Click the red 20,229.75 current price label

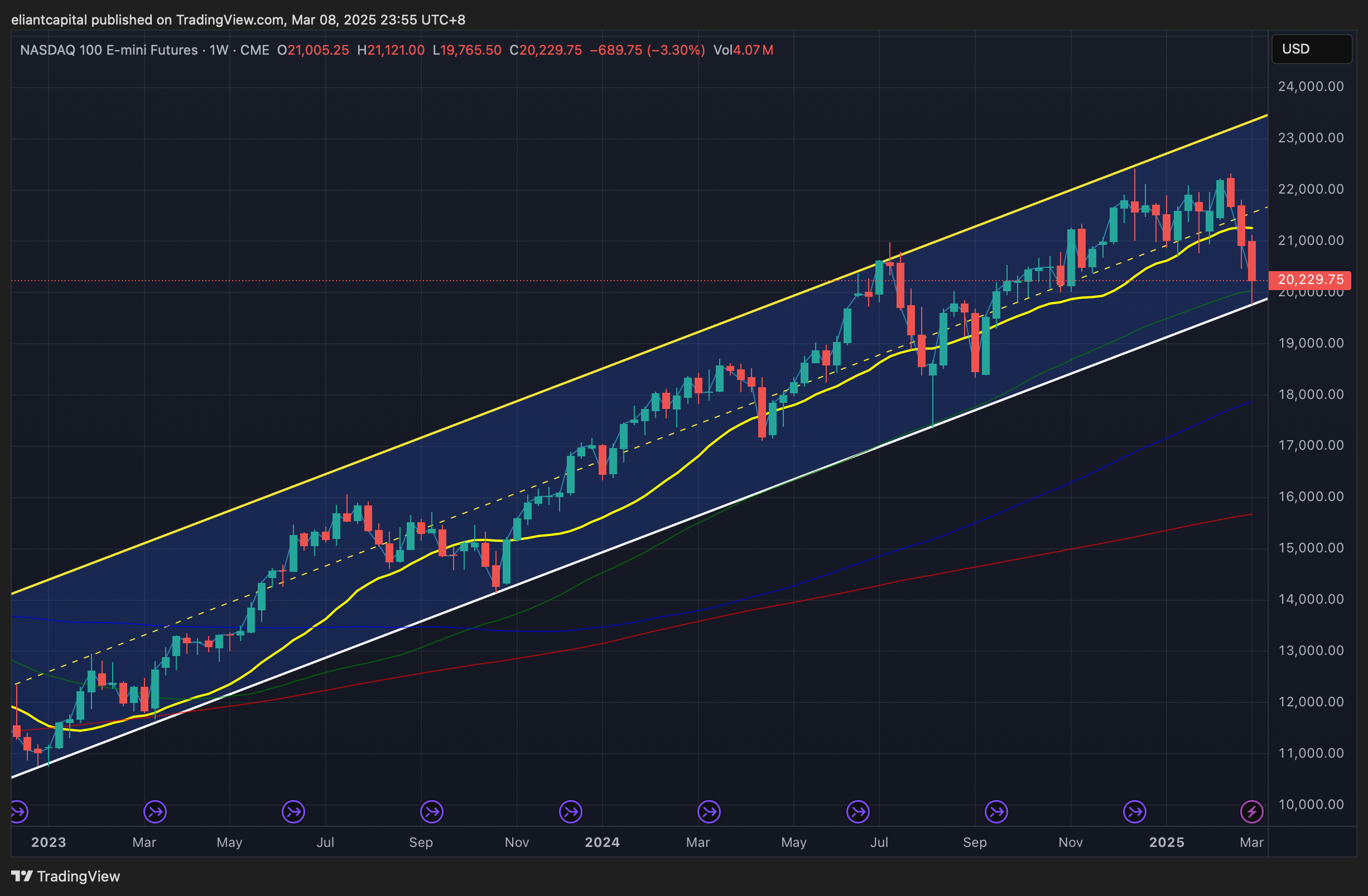(1310, 280)
